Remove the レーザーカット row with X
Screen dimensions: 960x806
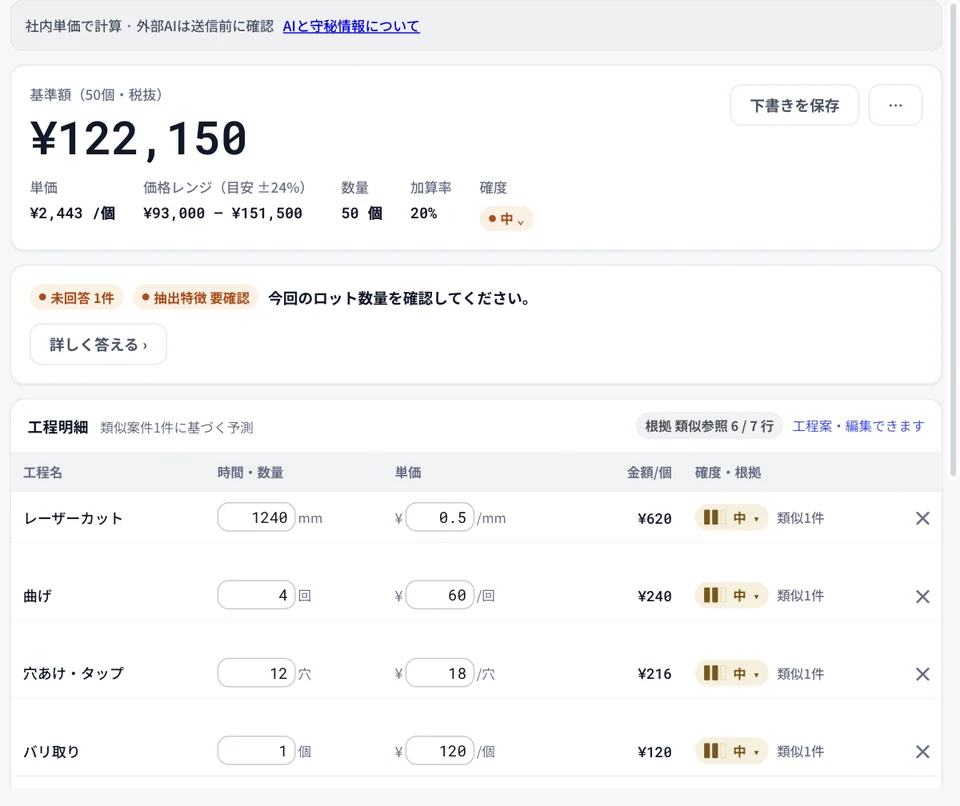[x=922, y=518]
